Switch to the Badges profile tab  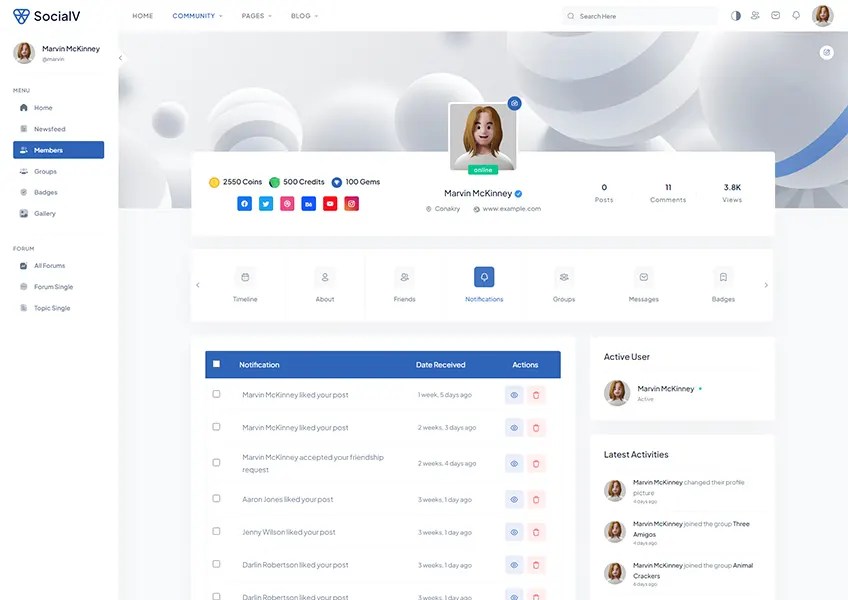click(x=723, y=285)
